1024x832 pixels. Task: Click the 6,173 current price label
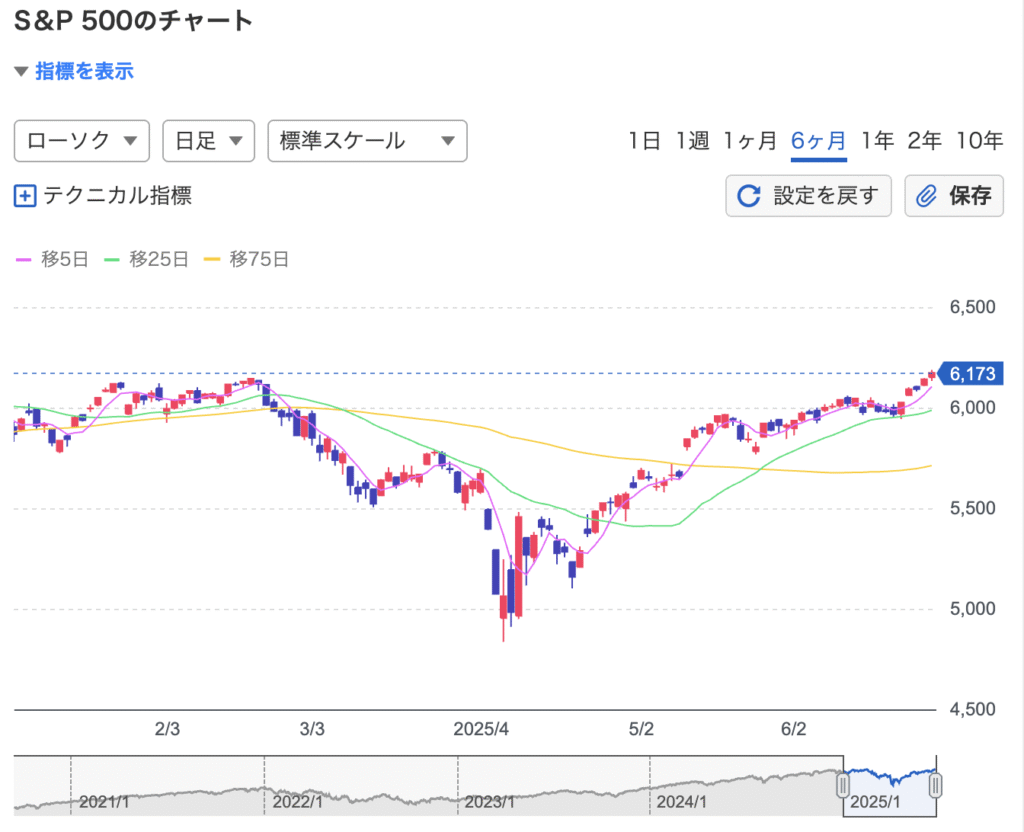tap(970, 374)
